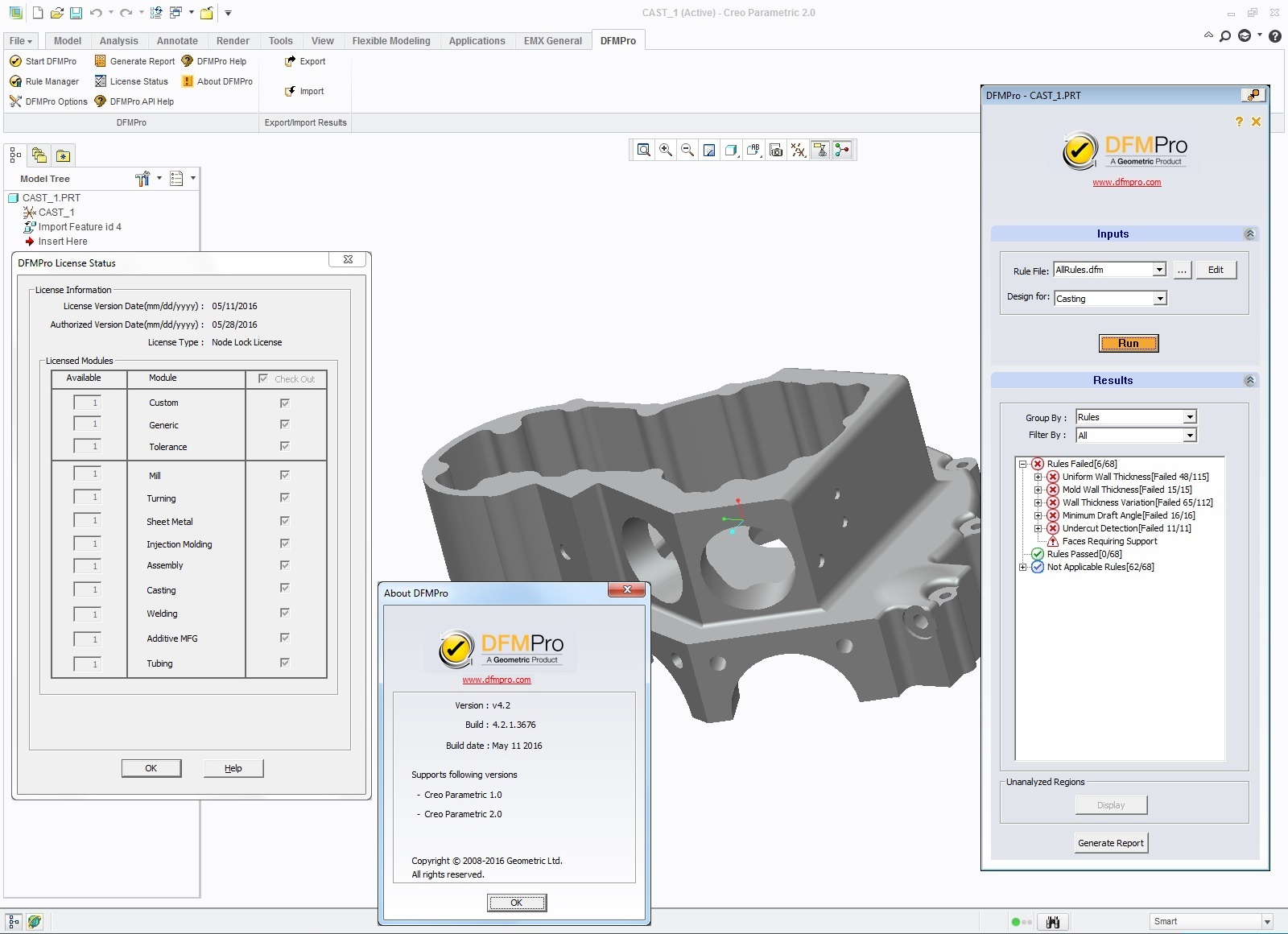This screenshot has width=1288, height=934.
Task: Click the Regenerate model icon
Action: (156, 13)
